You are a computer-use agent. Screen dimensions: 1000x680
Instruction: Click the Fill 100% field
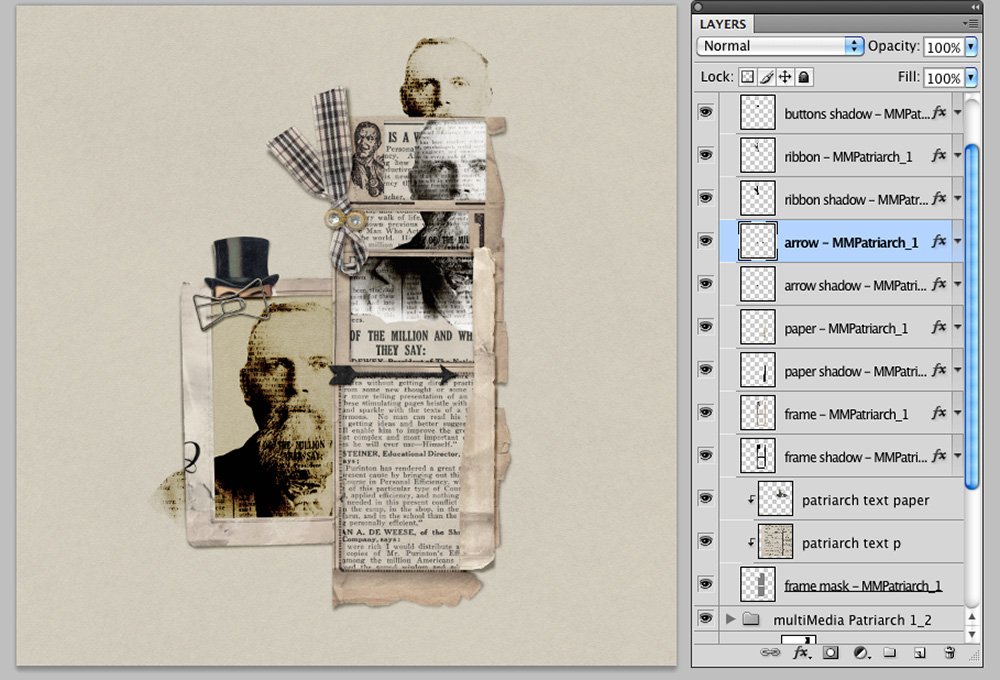pos(944,78)
